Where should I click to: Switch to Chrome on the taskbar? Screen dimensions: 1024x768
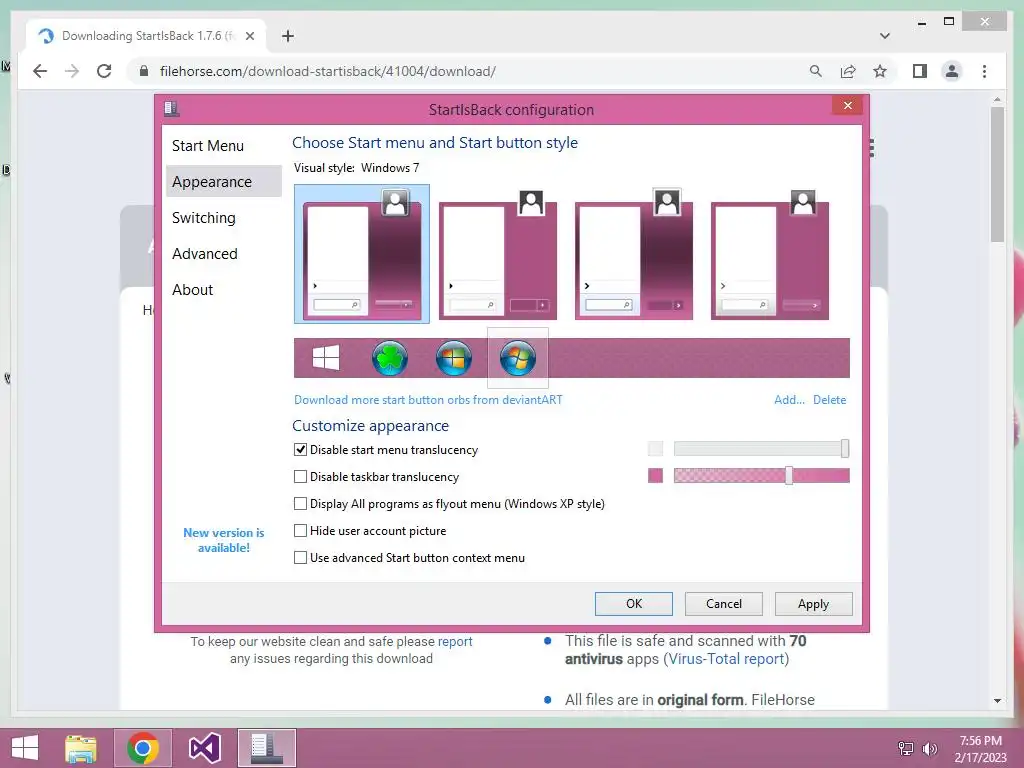tap(143, 748)
